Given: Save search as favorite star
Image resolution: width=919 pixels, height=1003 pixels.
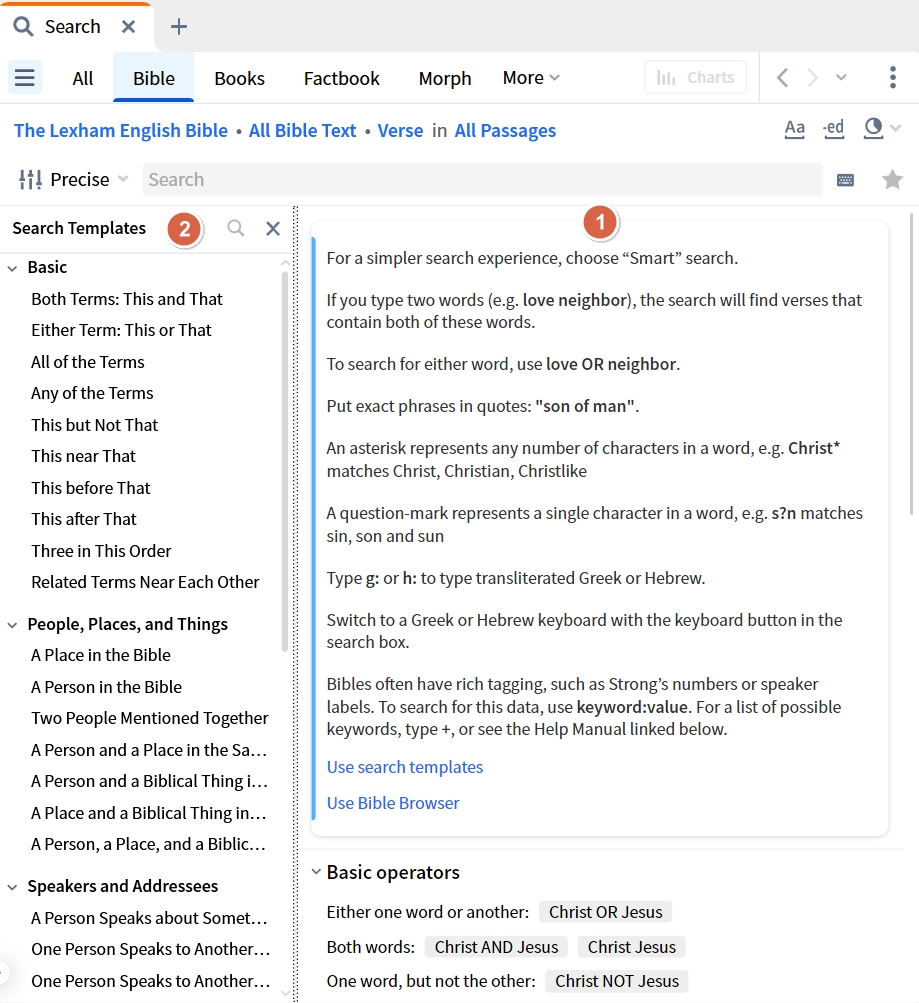Looking at the screenshot, I should (892, 180).
